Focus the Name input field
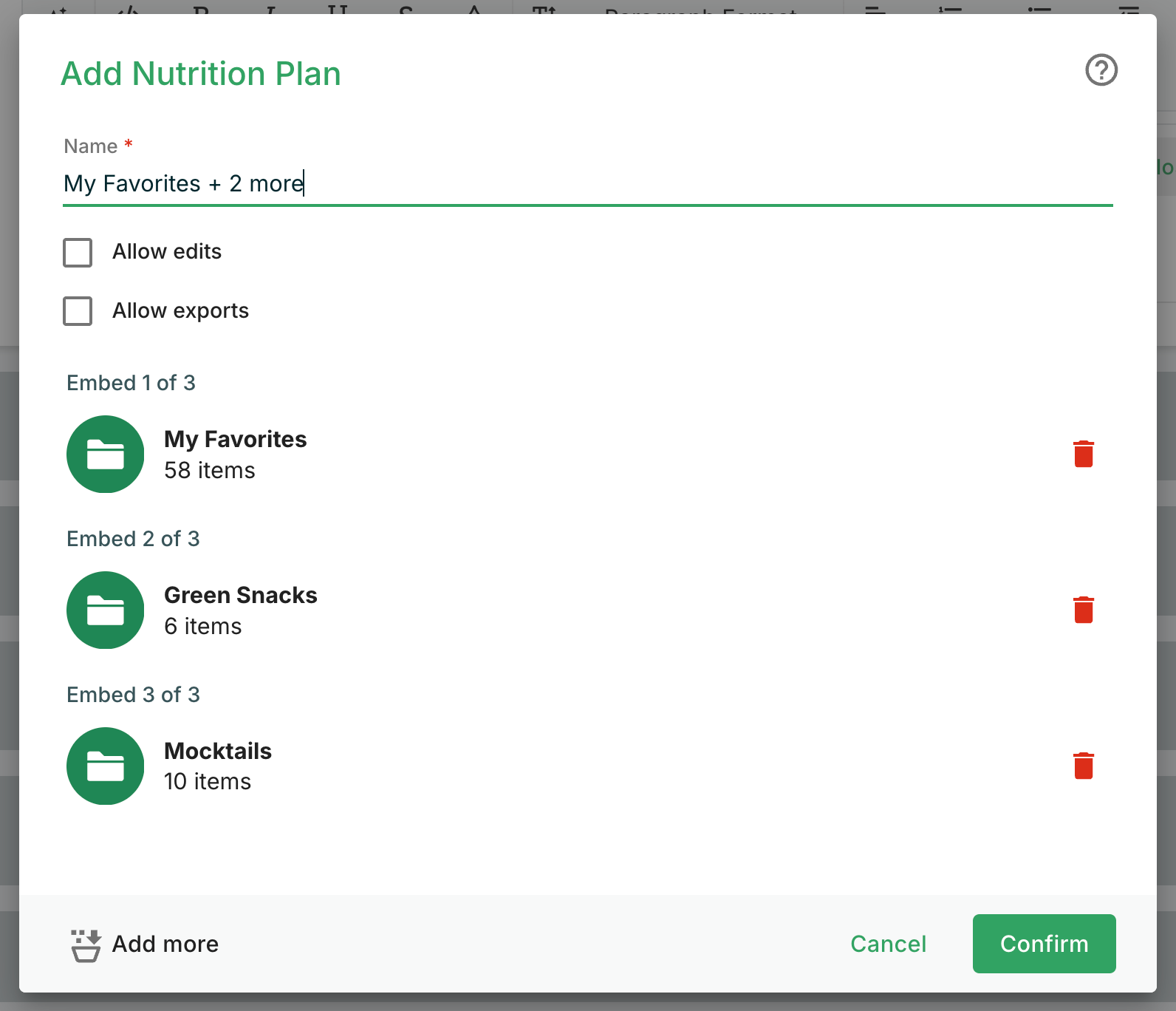The image size is (1176, 1011). pos(588,183)
